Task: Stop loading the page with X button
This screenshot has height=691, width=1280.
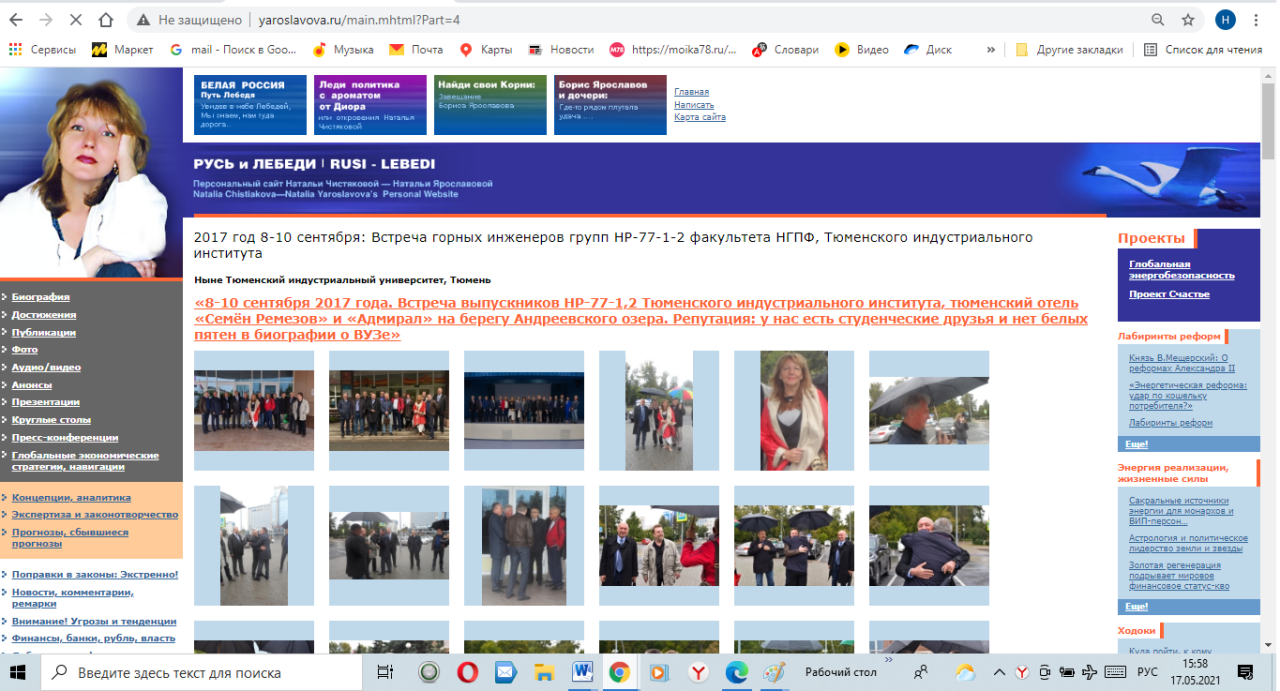Action: click(x=77, y=19)
